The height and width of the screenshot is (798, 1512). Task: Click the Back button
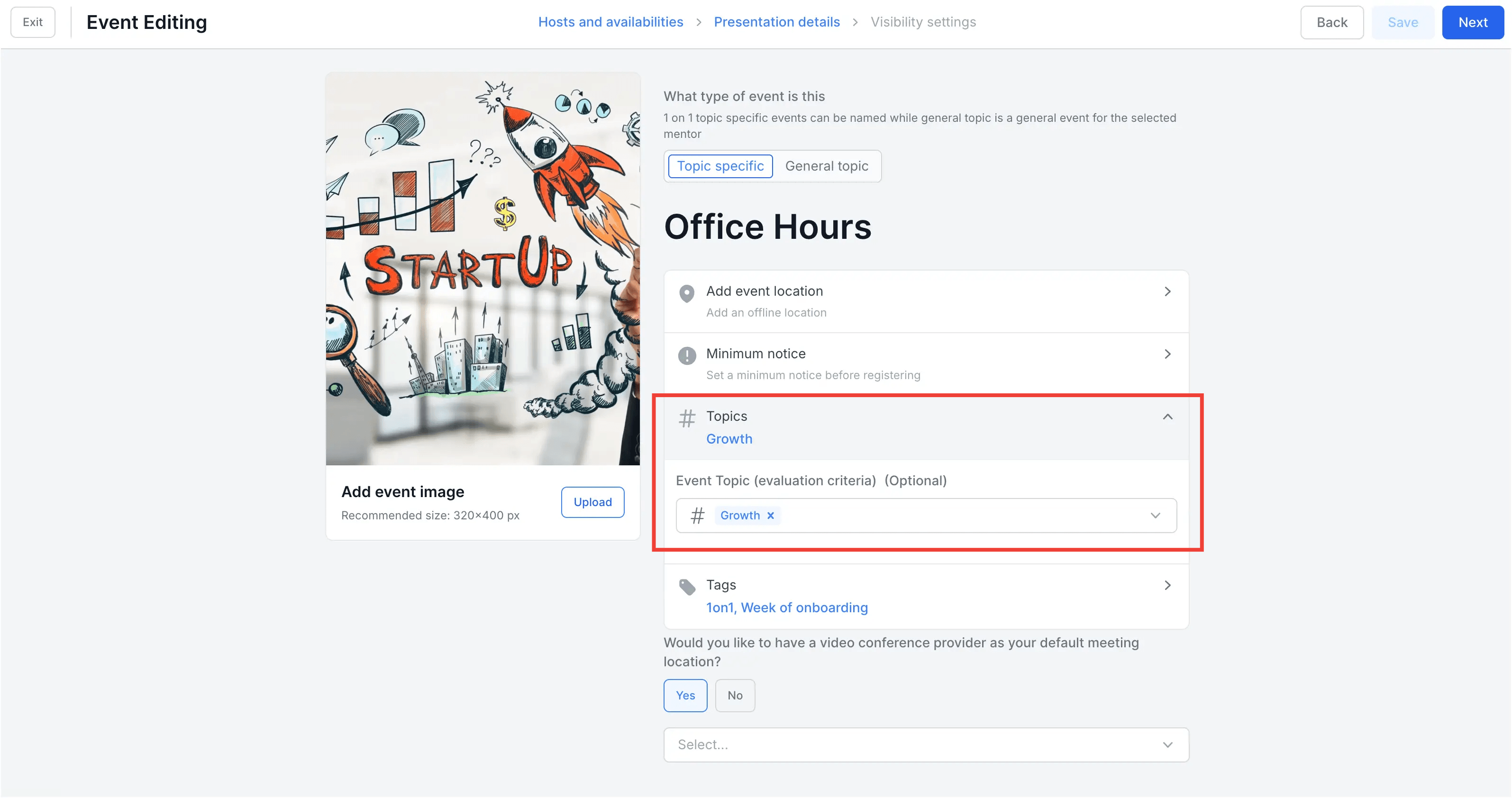click(1331, 22)
